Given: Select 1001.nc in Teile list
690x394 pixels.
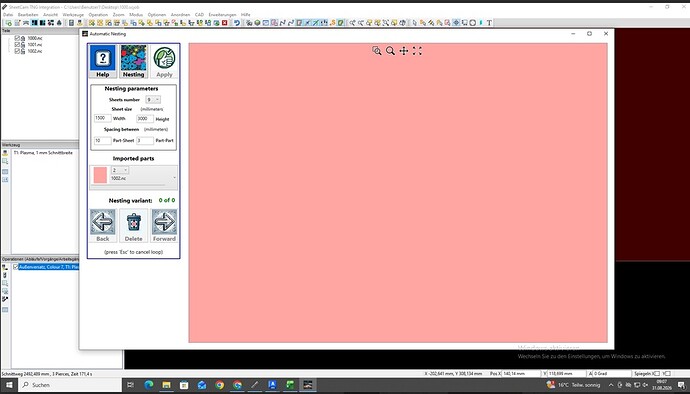Looking at the screenshot, I should (35, 44).
